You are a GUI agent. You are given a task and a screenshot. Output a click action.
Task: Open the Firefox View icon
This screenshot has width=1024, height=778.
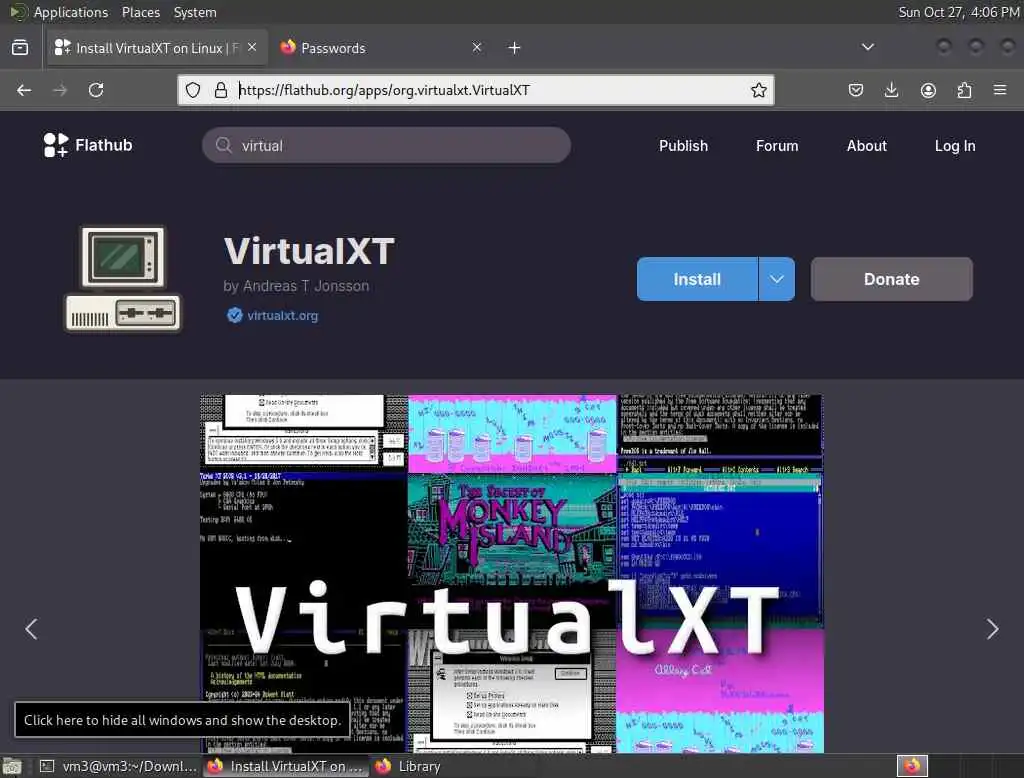click(x=20, y=48)
